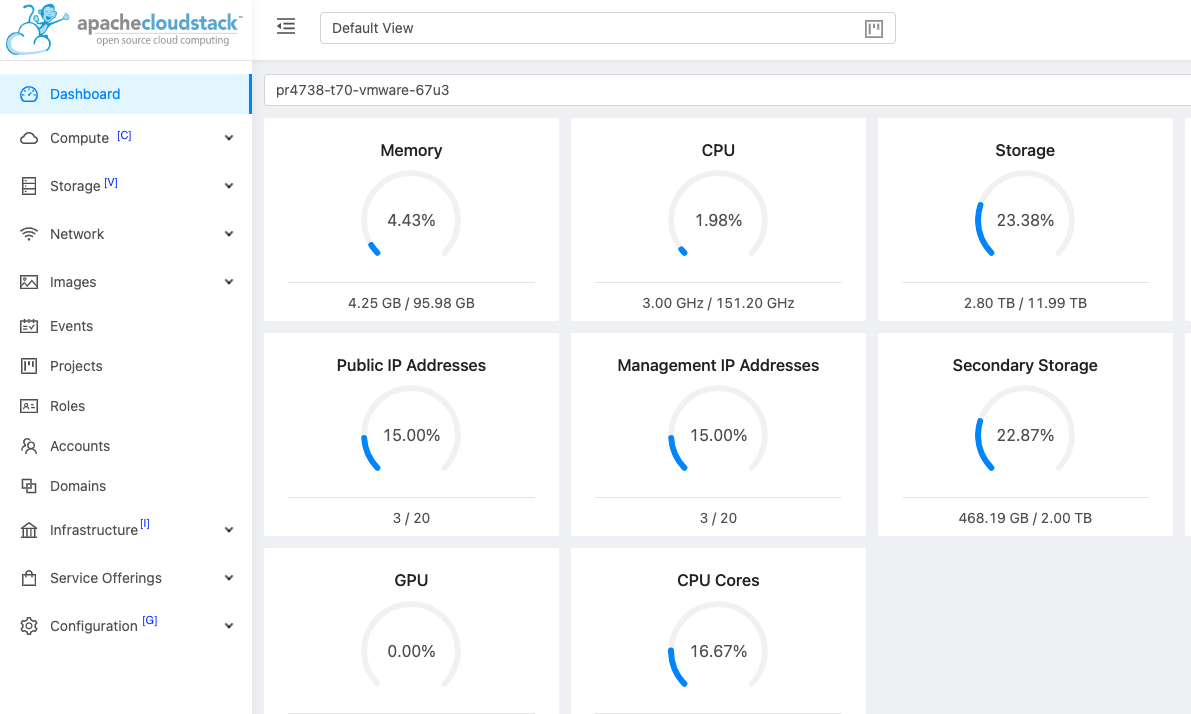
Task: Click the Infrastructure bank icon
Action: pyautogui.click(x=29, y=530)
